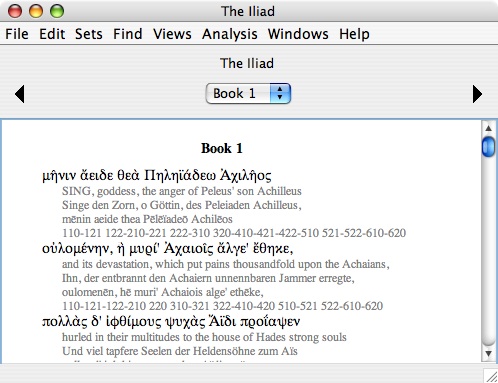Image resolution: width=498 pixels, height=383 pixels.
Task: Click the line 'hurled in their multitudes to the house'
Action: pyautogui.click(x=204, y=337)
